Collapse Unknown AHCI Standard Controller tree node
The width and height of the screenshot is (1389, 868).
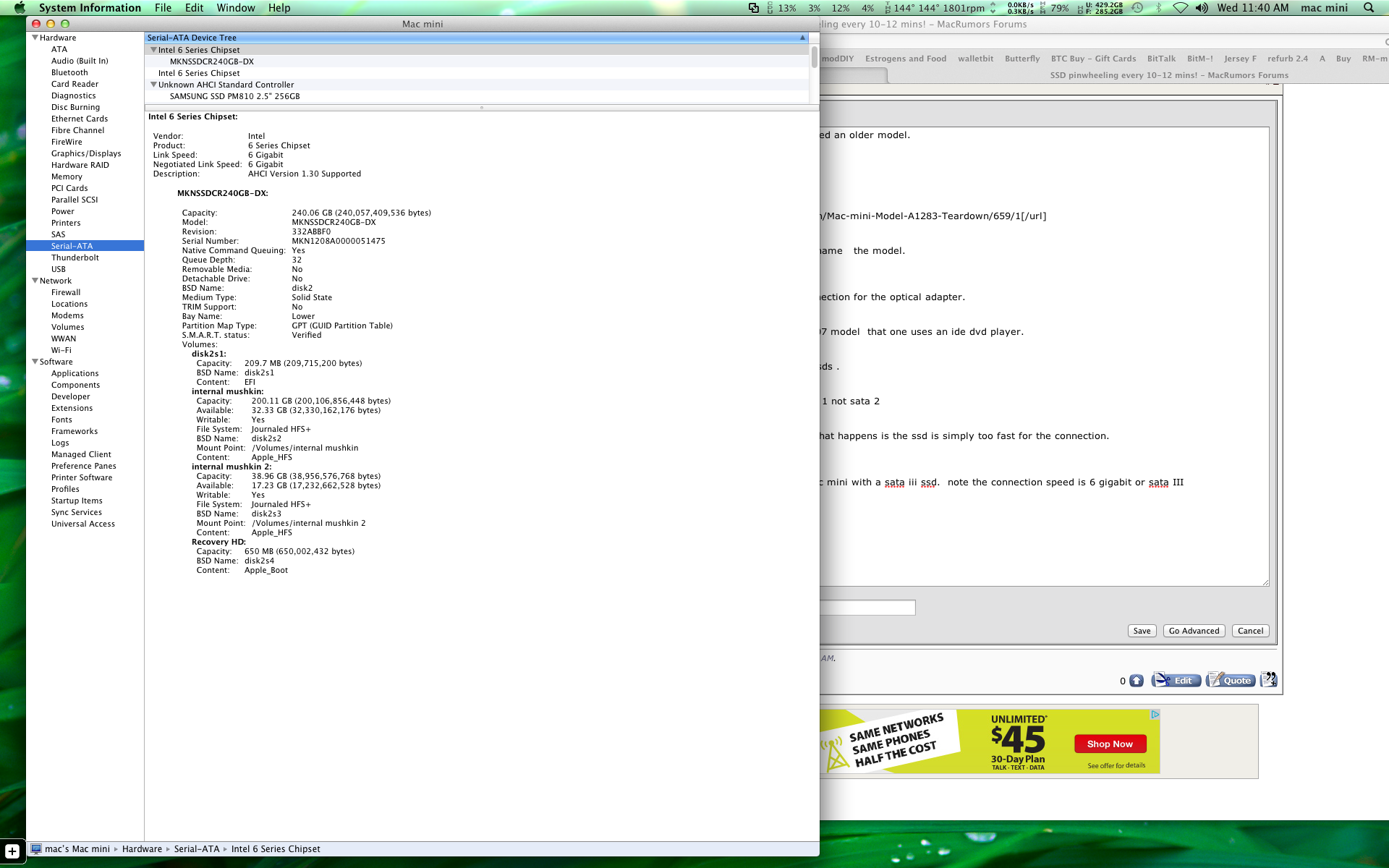(x=153, y=85)
